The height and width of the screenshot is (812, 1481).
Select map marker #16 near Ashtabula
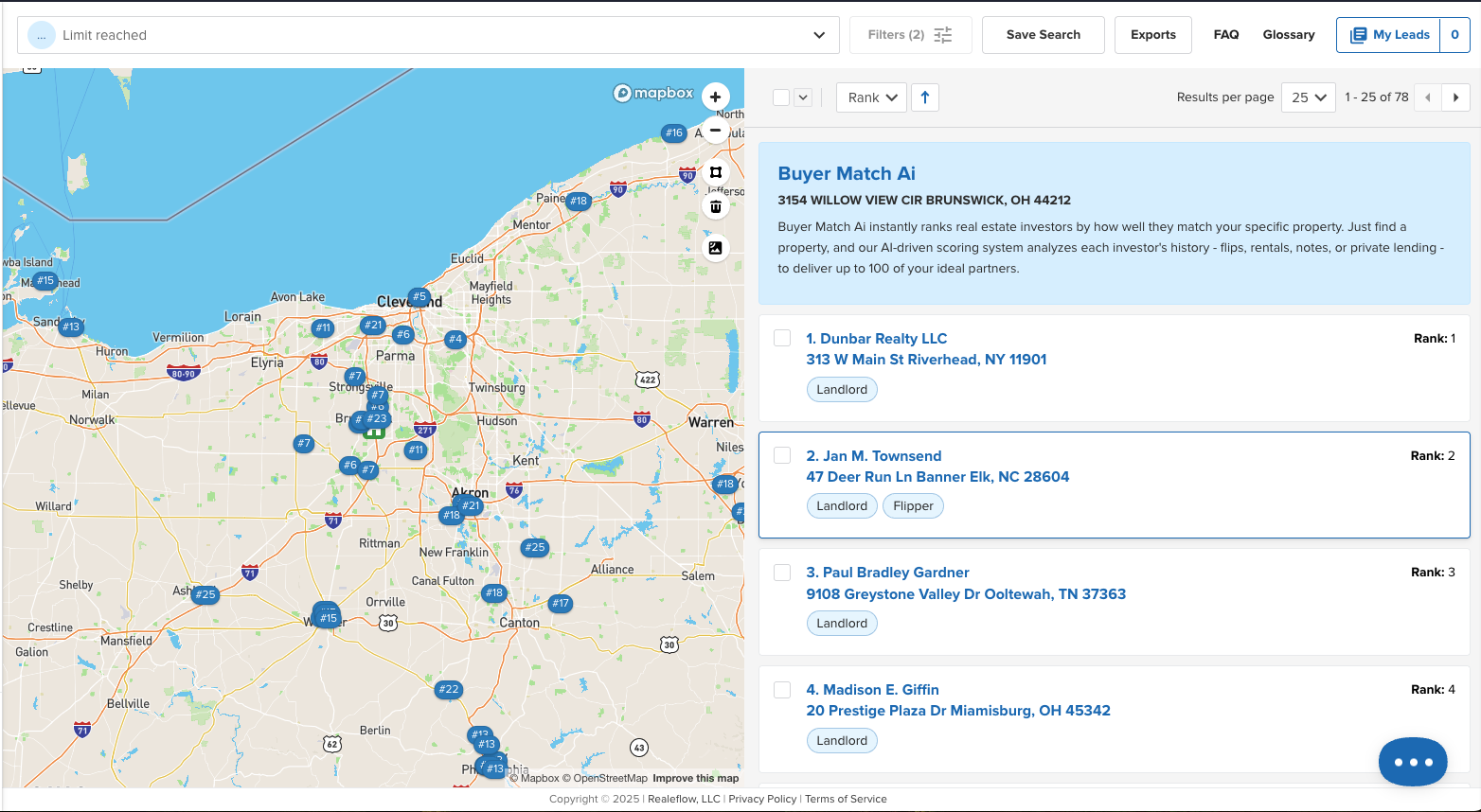pos(674,133)
